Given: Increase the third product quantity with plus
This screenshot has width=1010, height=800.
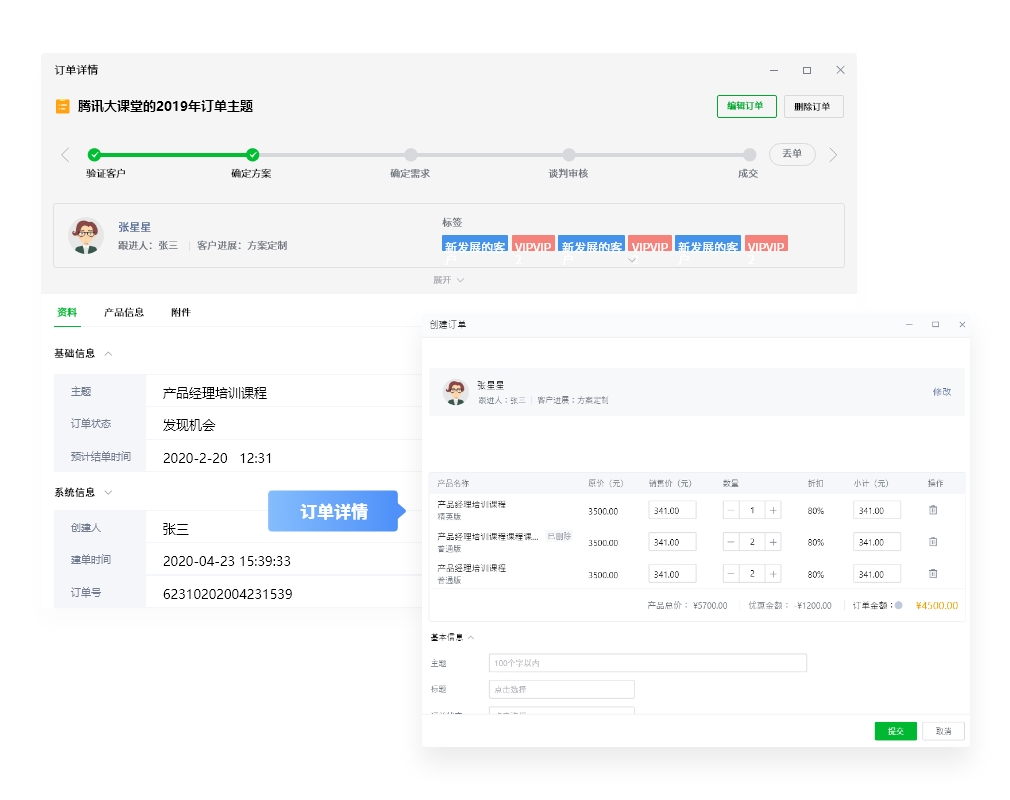Looking at the screenshot, I should (x=772, y=574).
